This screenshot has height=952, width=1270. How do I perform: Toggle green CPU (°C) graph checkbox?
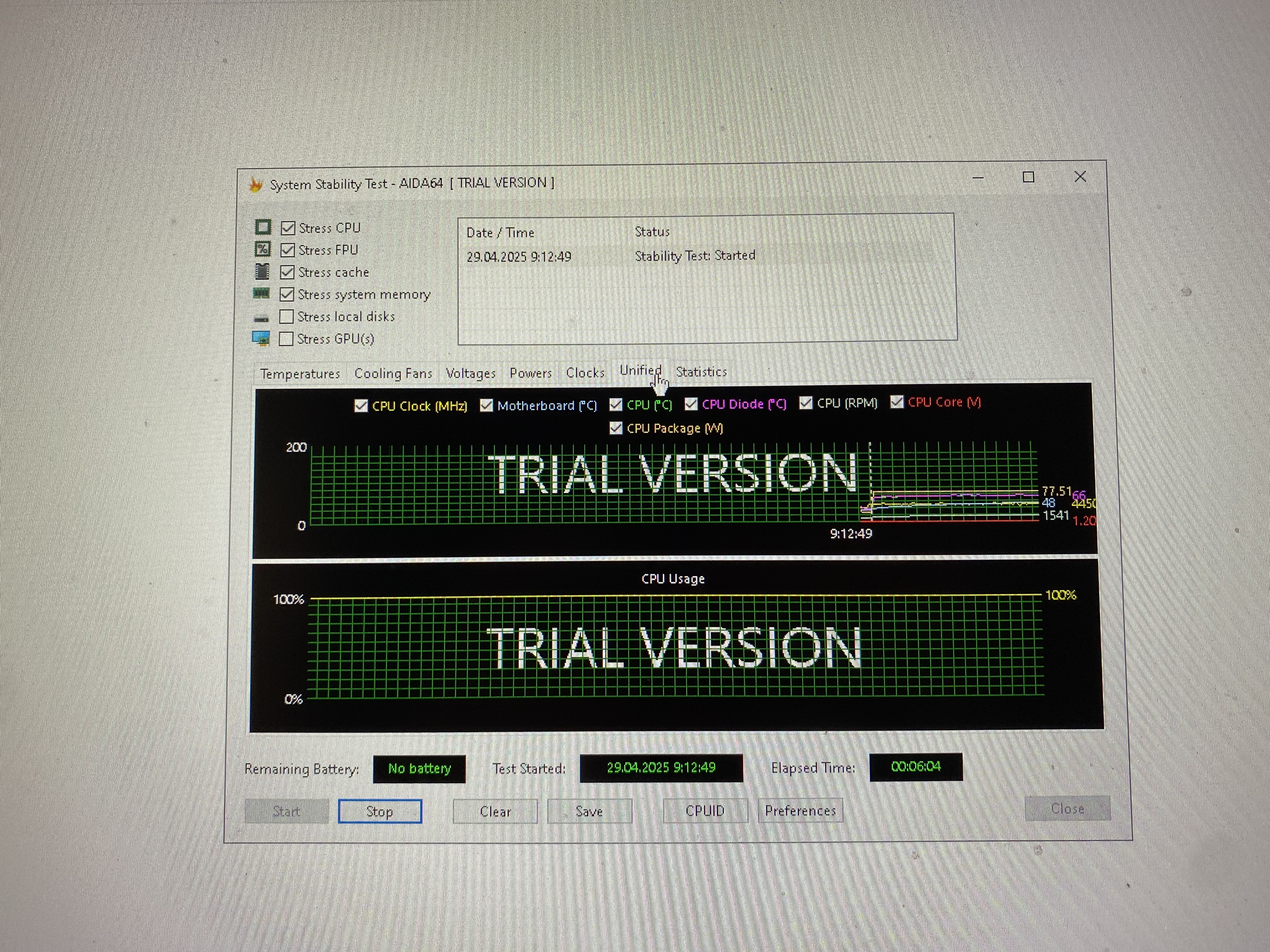point(615,405)
